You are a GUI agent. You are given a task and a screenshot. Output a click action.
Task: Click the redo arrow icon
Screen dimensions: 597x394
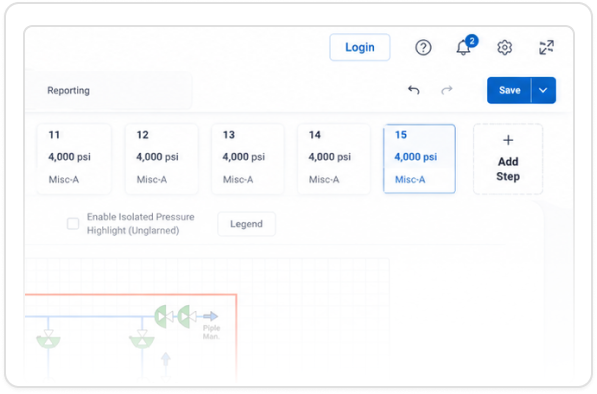(x=447, y=90)
